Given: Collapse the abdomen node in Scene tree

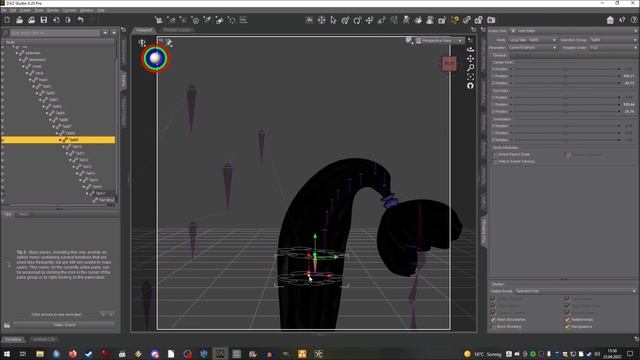Looking at the screenshot, I should [x=17, y=53].
